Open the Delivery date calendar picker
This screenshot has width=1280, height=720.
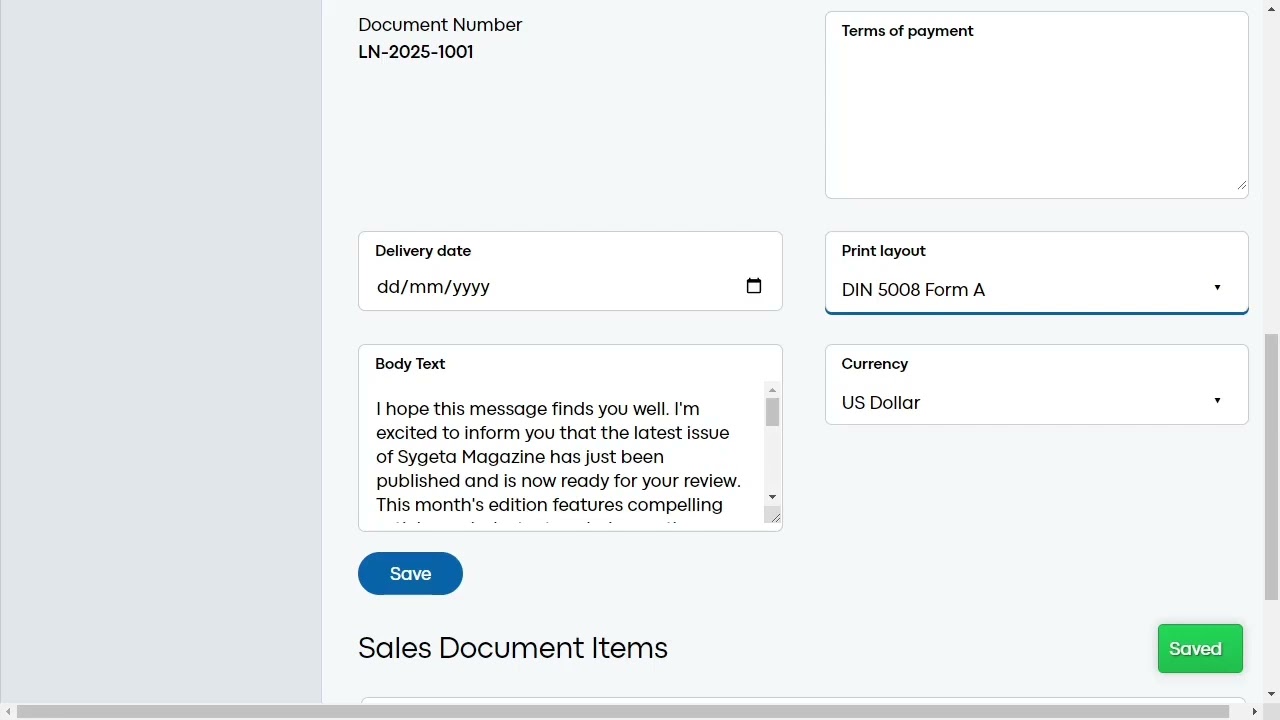(754, 287)
